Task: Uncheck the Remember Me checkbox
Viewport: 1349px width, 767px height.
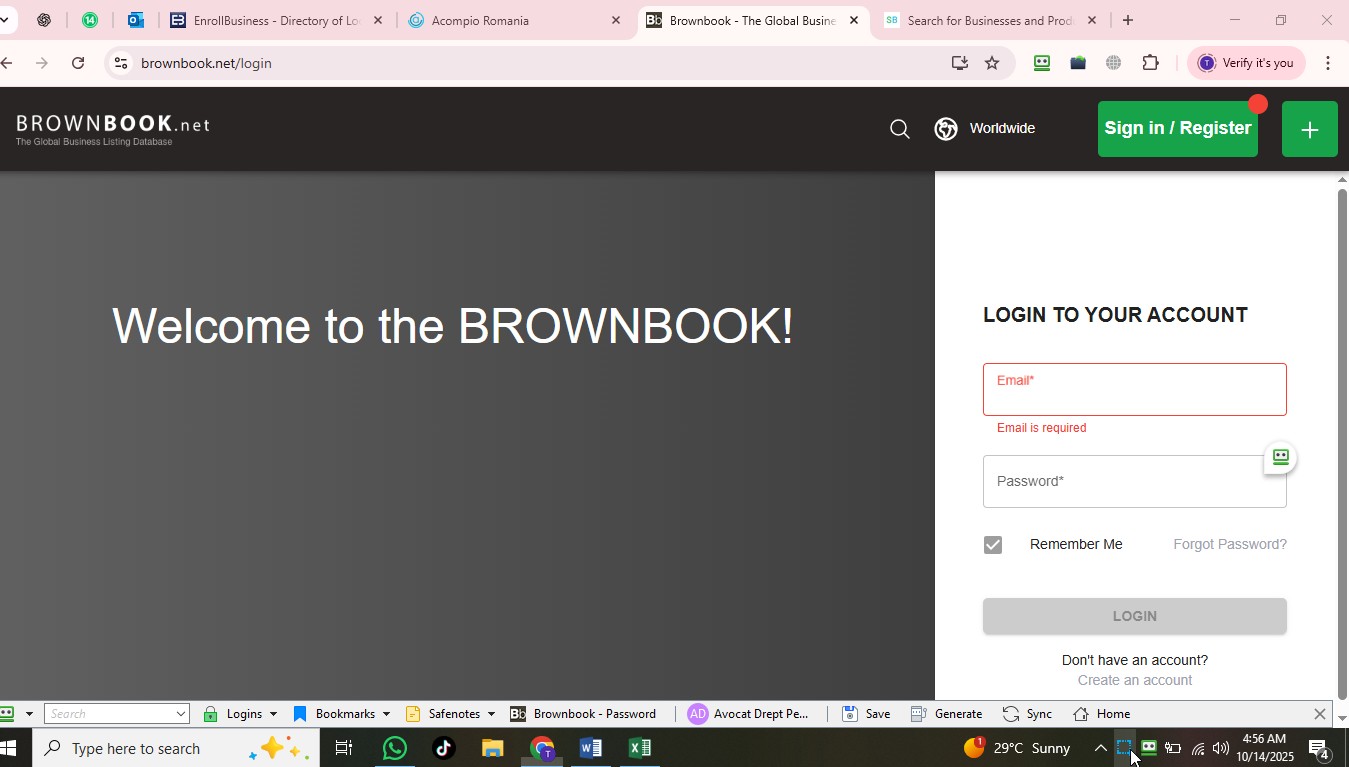Action: click(x=992, y=545)
